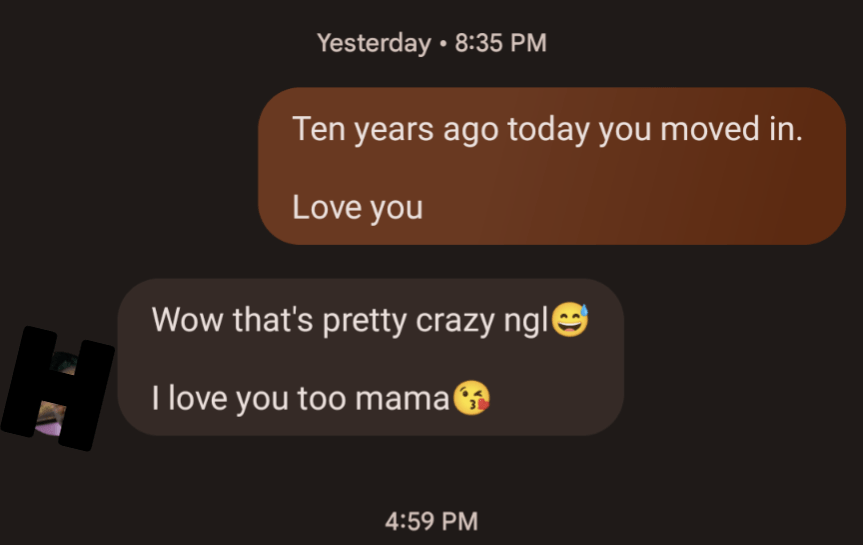Click the "Wow that's pretty crazy ngl" line

350,321
